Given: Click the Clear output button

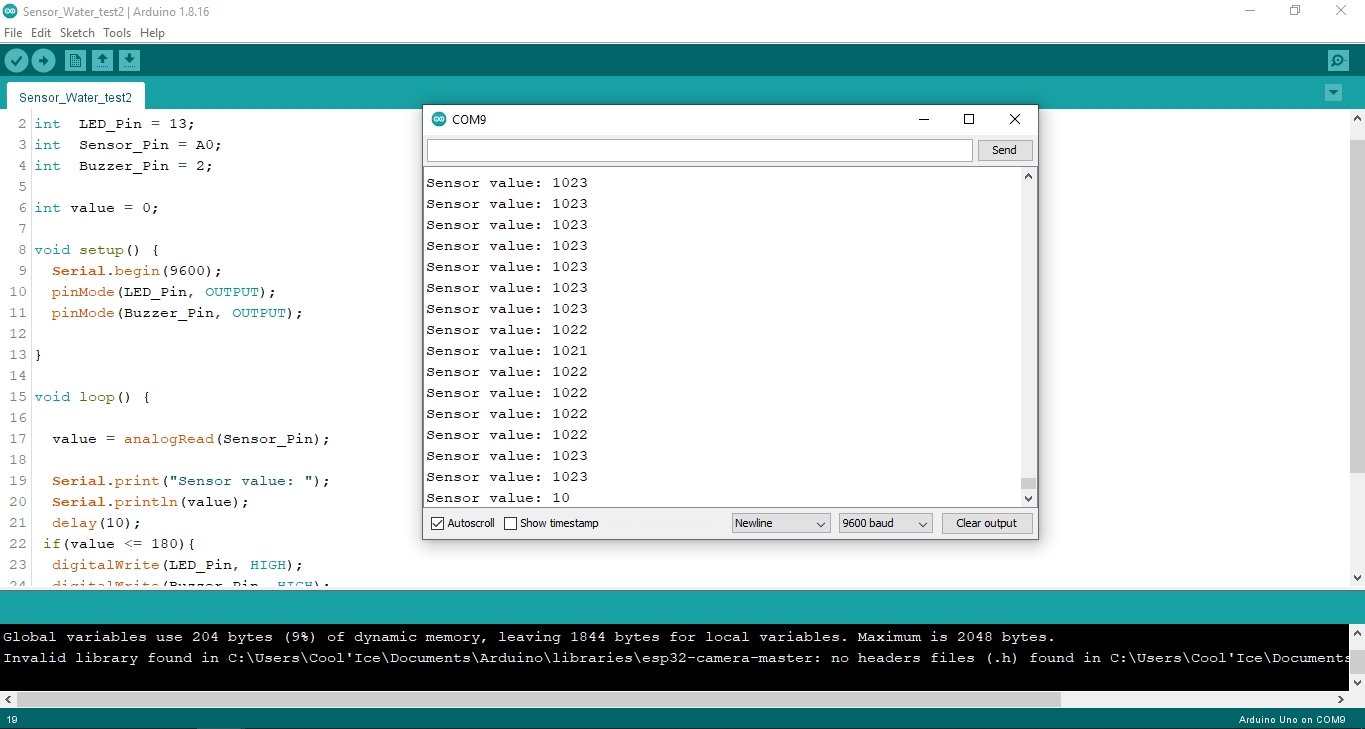Looking at the screenshot, I should point(987,523).
